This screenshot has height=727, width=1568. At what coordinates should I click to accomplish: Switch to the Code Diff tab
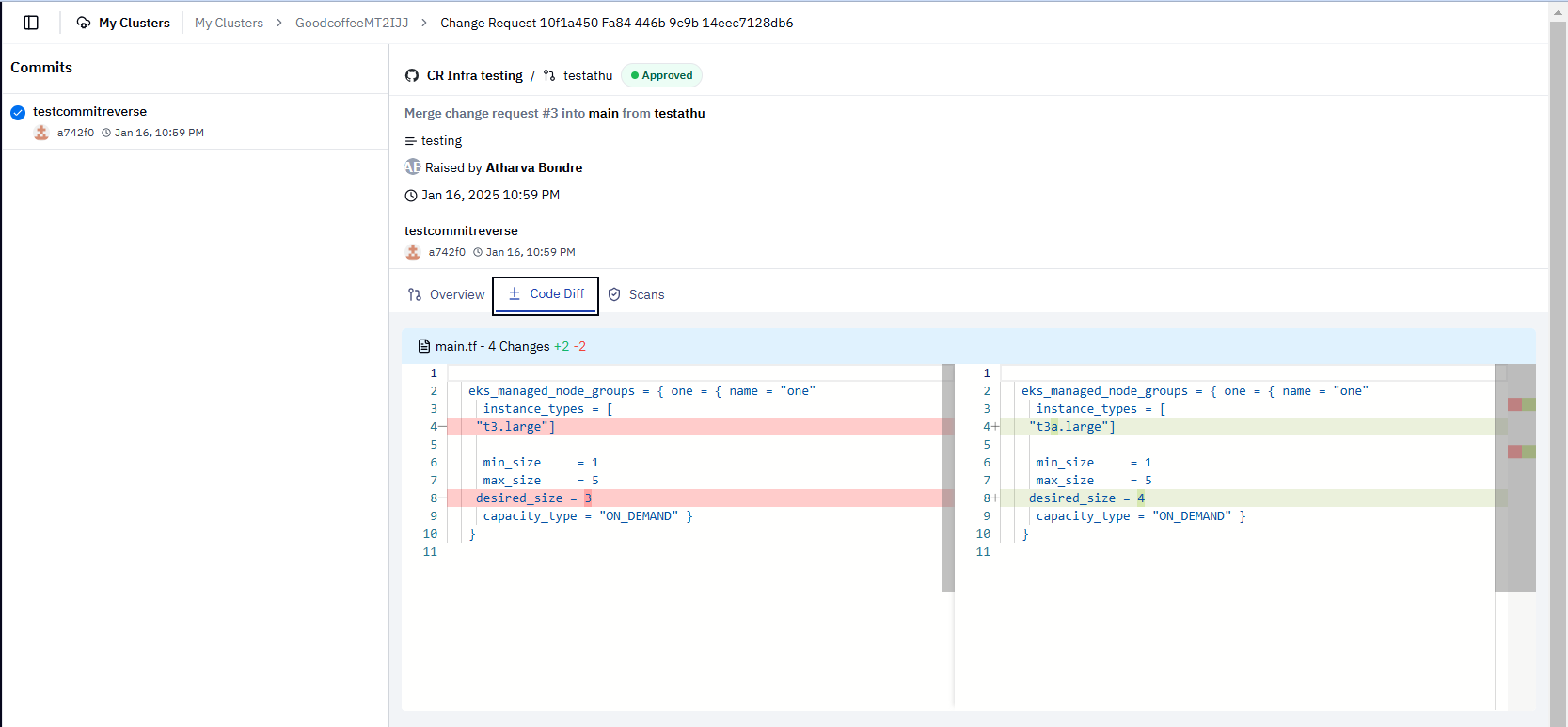pos(546,294)
